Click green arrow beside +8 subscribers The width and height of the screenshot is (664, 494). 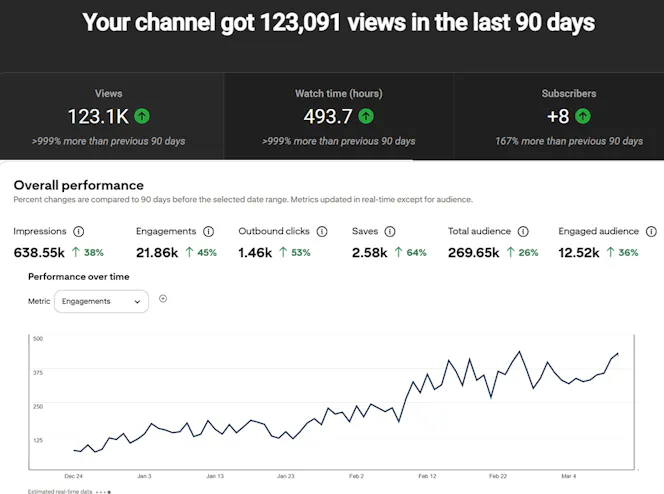point(583,116)
